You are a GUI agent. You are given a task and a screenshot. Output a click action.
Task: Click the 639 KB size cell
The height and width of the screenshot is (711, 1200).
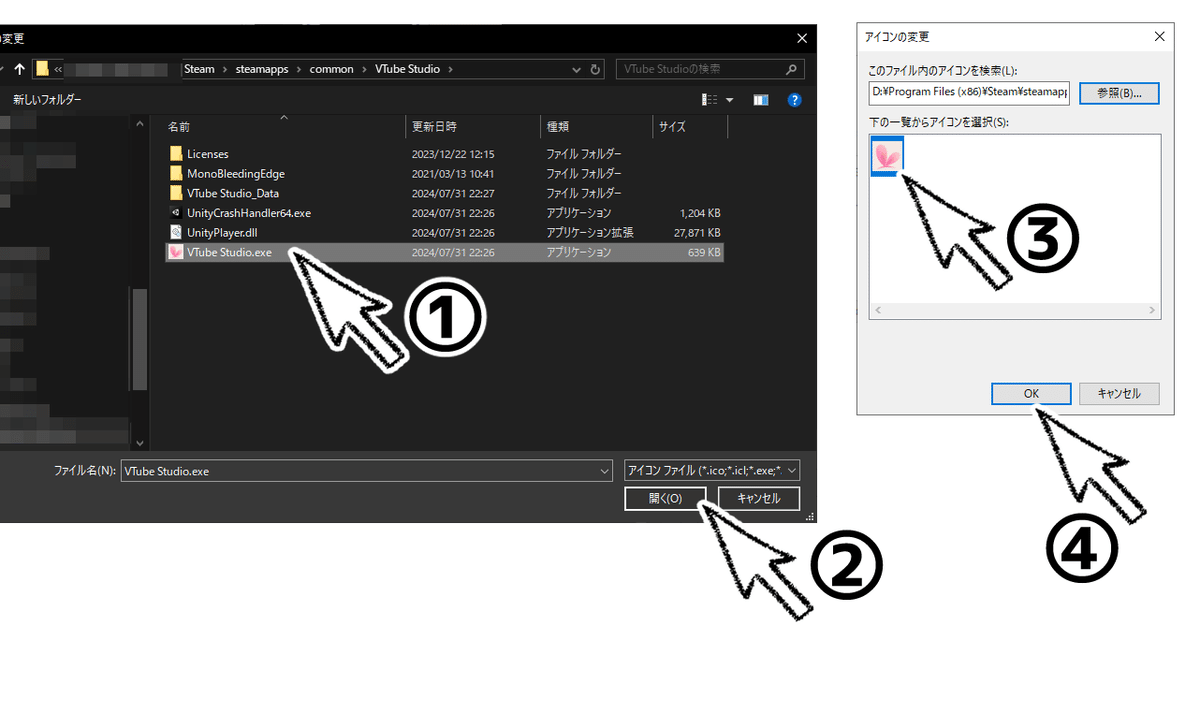[705, 252]
